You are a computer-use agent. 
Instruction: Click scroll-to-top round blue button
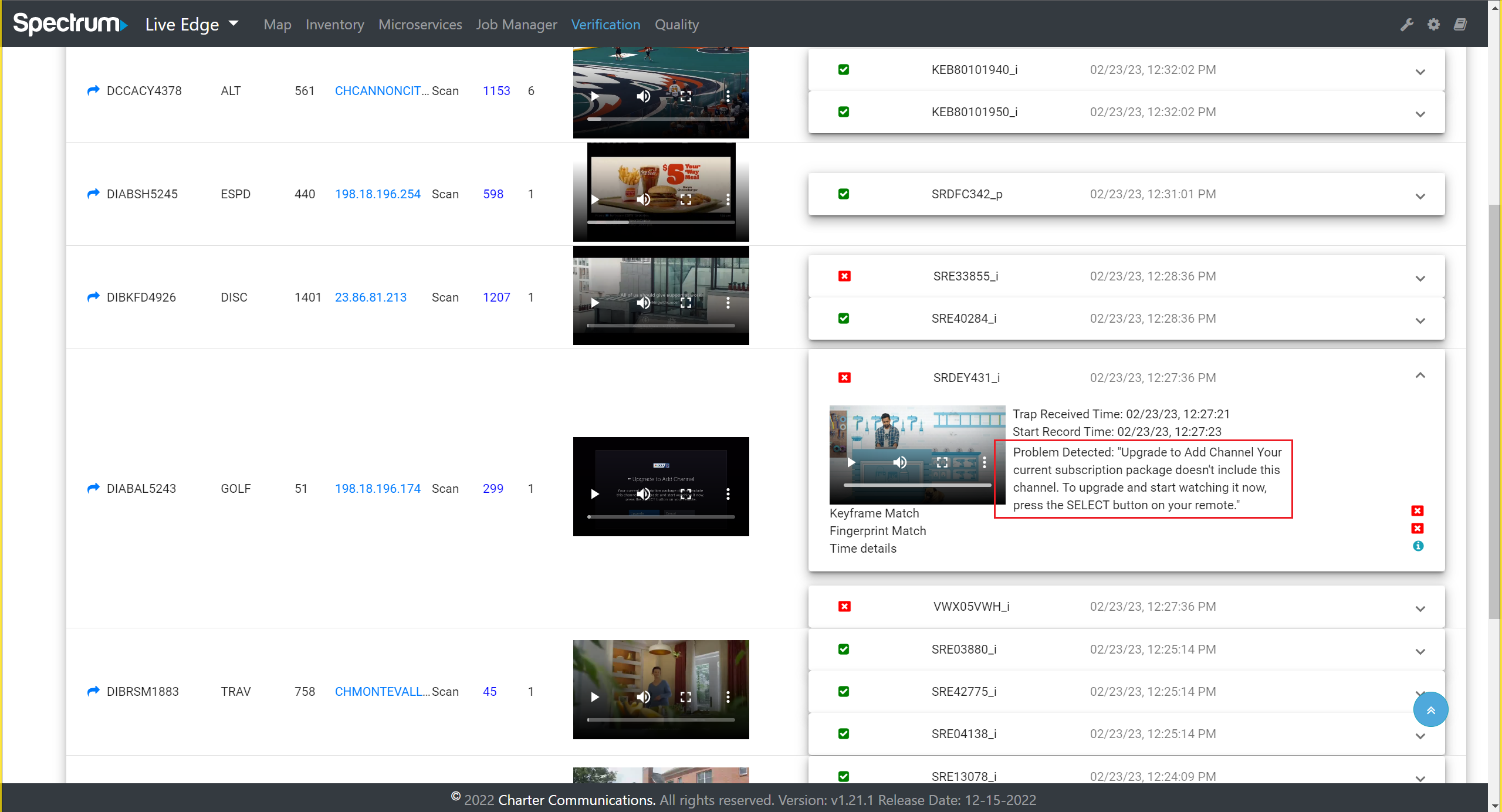click(1430, 710)
